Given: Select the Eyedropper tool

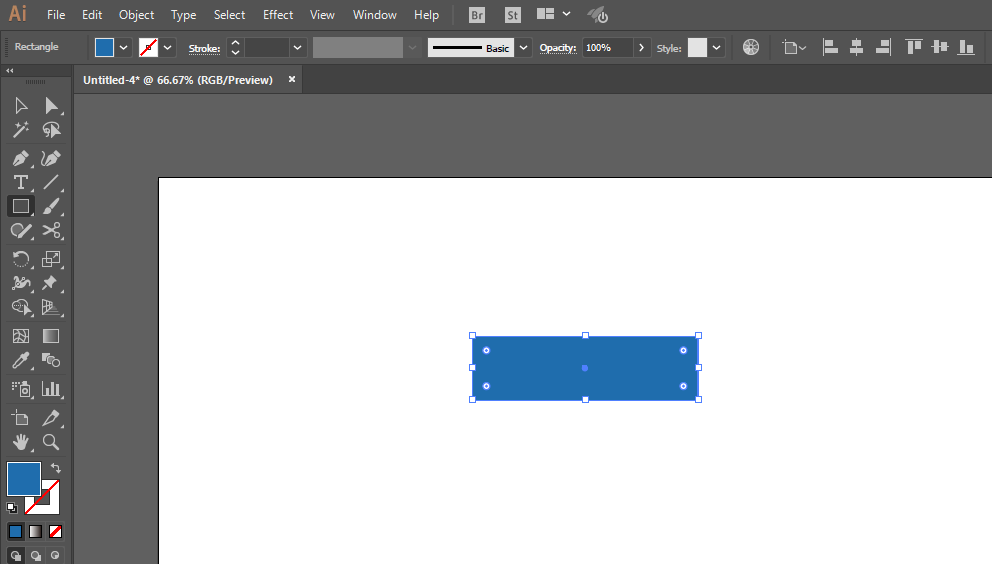Looking at the screenshot, I should pos(21,360).
